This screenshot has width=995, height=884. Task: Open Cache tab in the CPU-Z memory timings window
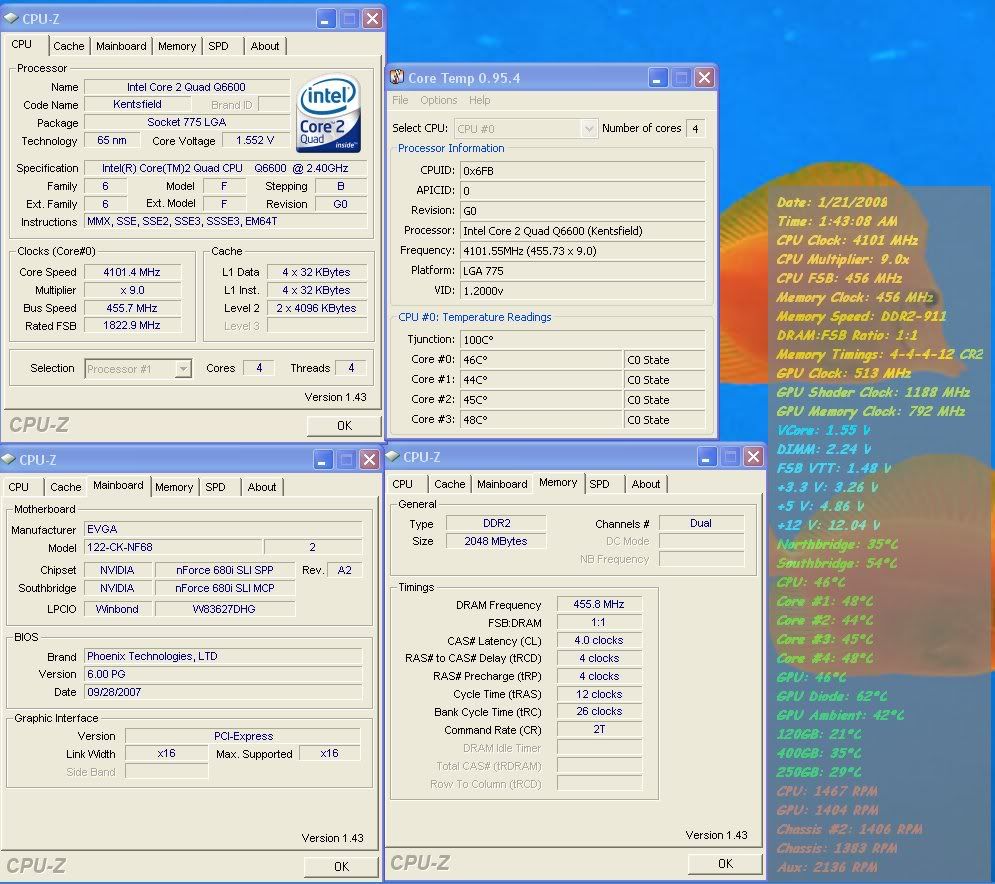450,484
